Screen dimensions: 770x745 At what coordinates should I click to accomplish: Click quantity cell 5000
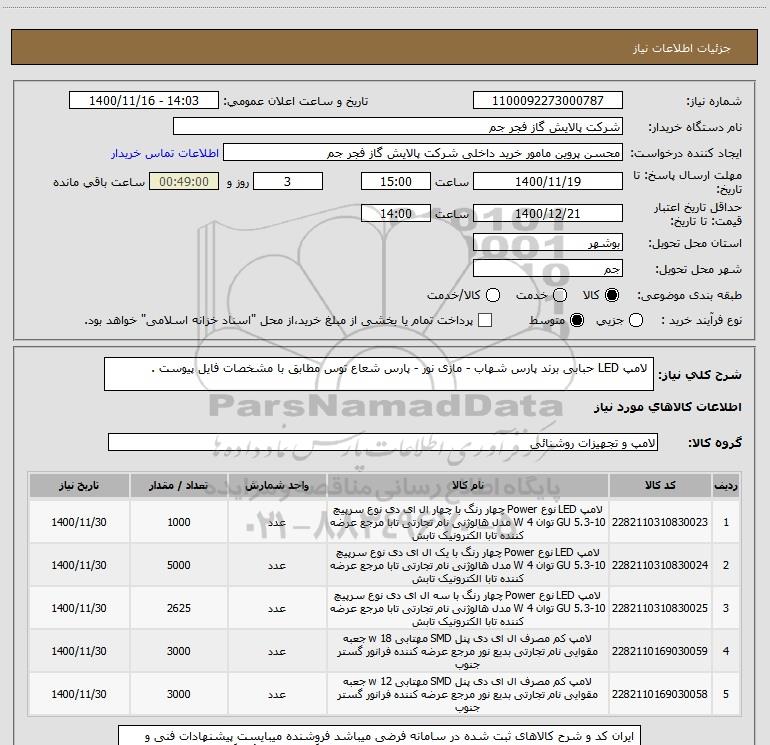pyautogui.click(x=178, y=565)
